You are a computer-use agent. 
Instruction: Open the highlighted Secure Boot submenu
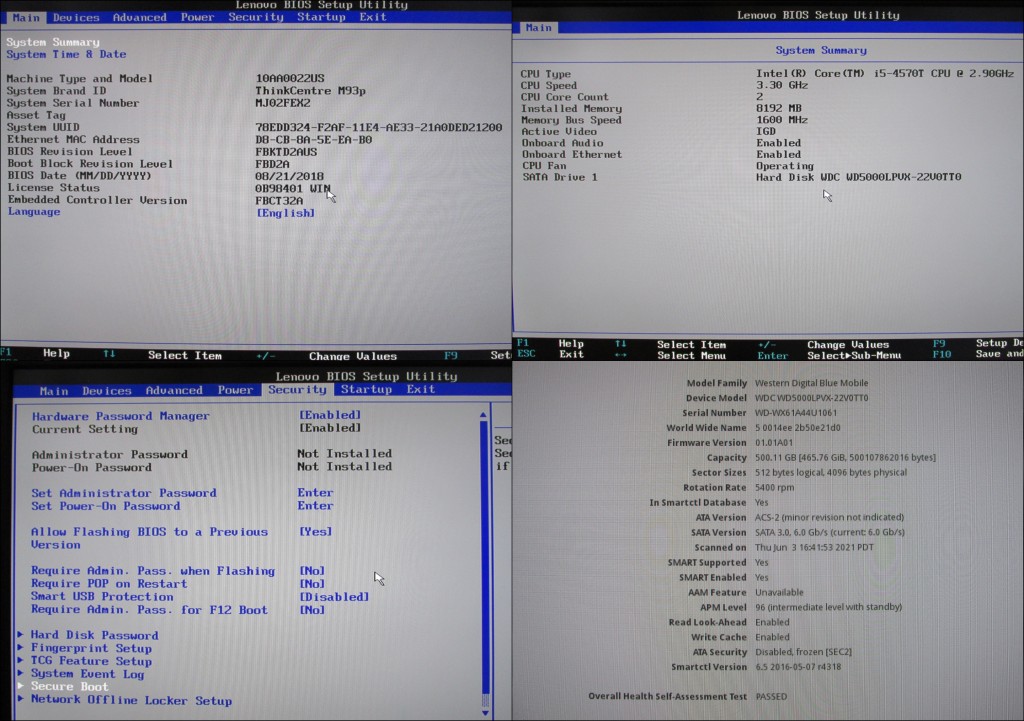pos(70,686)
